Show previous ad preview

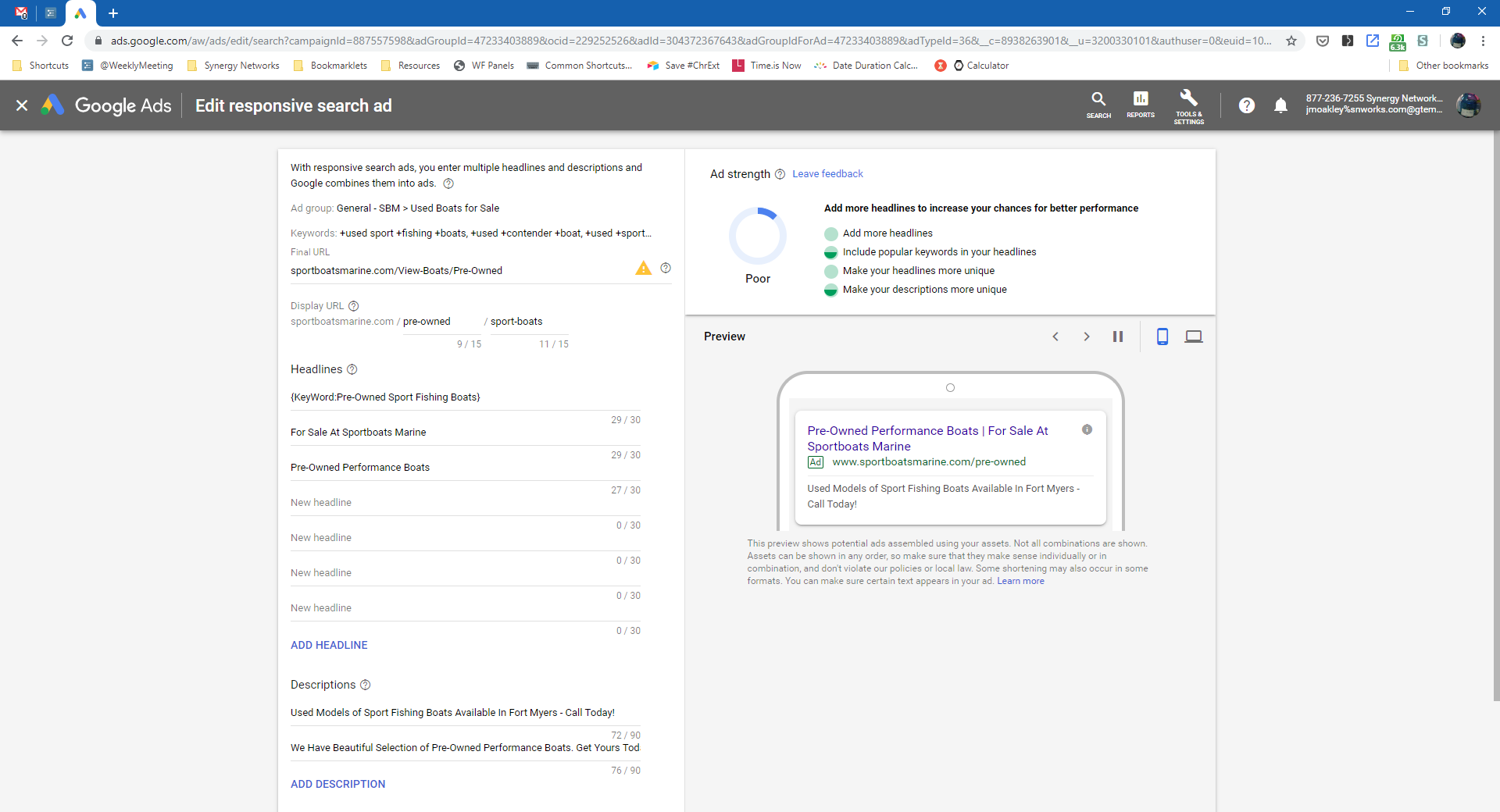[x=1055, y=337]
